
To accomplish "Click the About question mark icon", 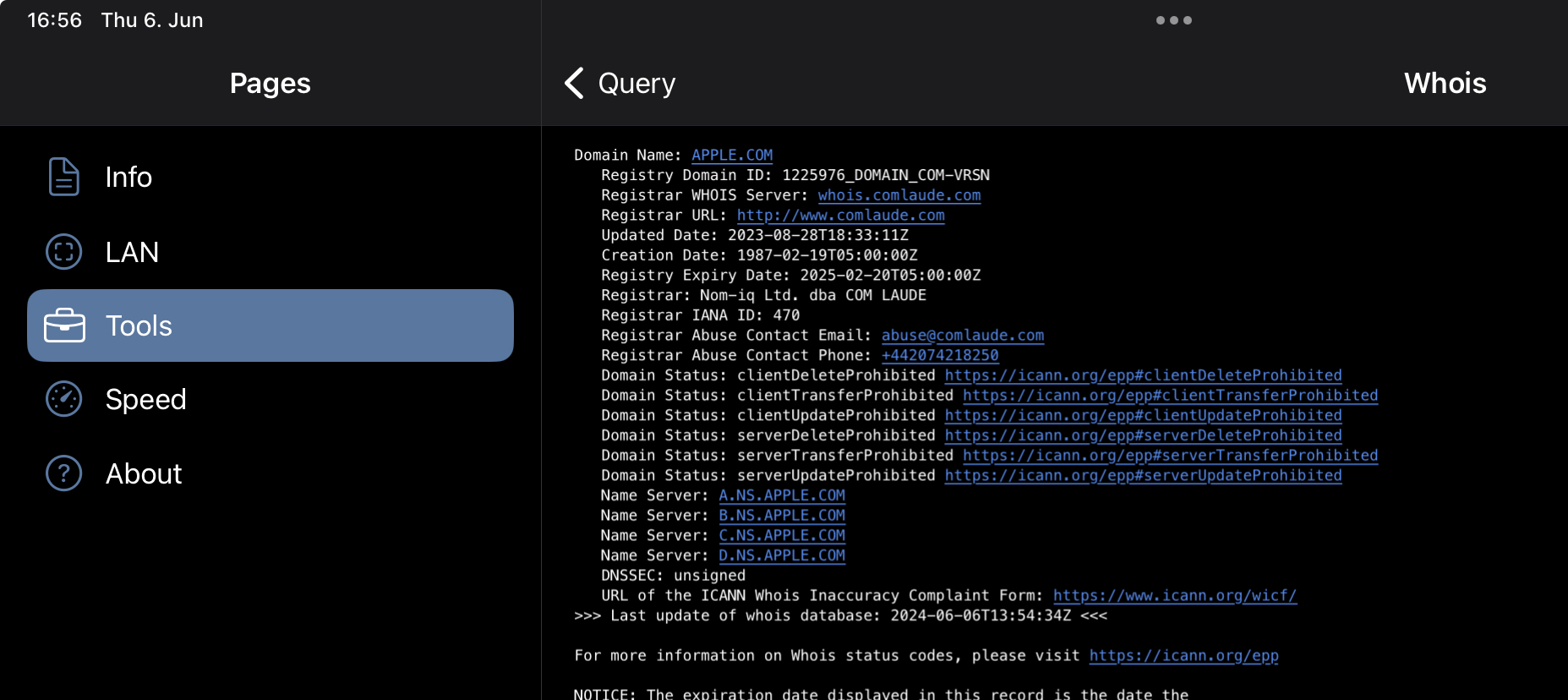I will point(64,473).
